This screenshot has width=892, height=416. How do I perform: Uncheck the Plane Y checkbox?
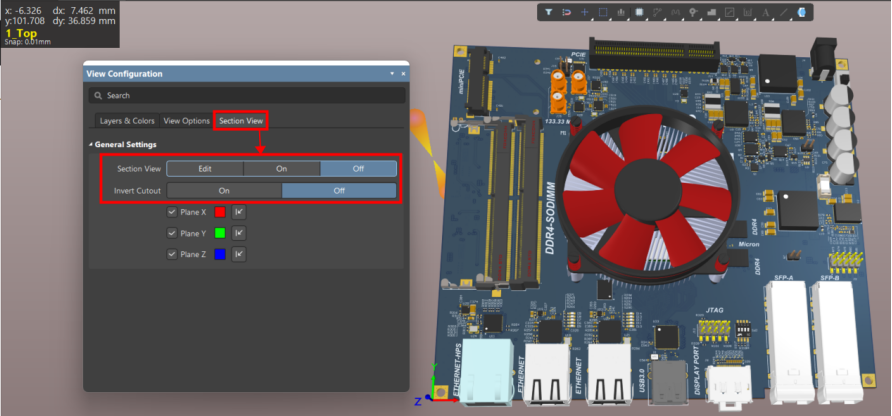point(172,233)
